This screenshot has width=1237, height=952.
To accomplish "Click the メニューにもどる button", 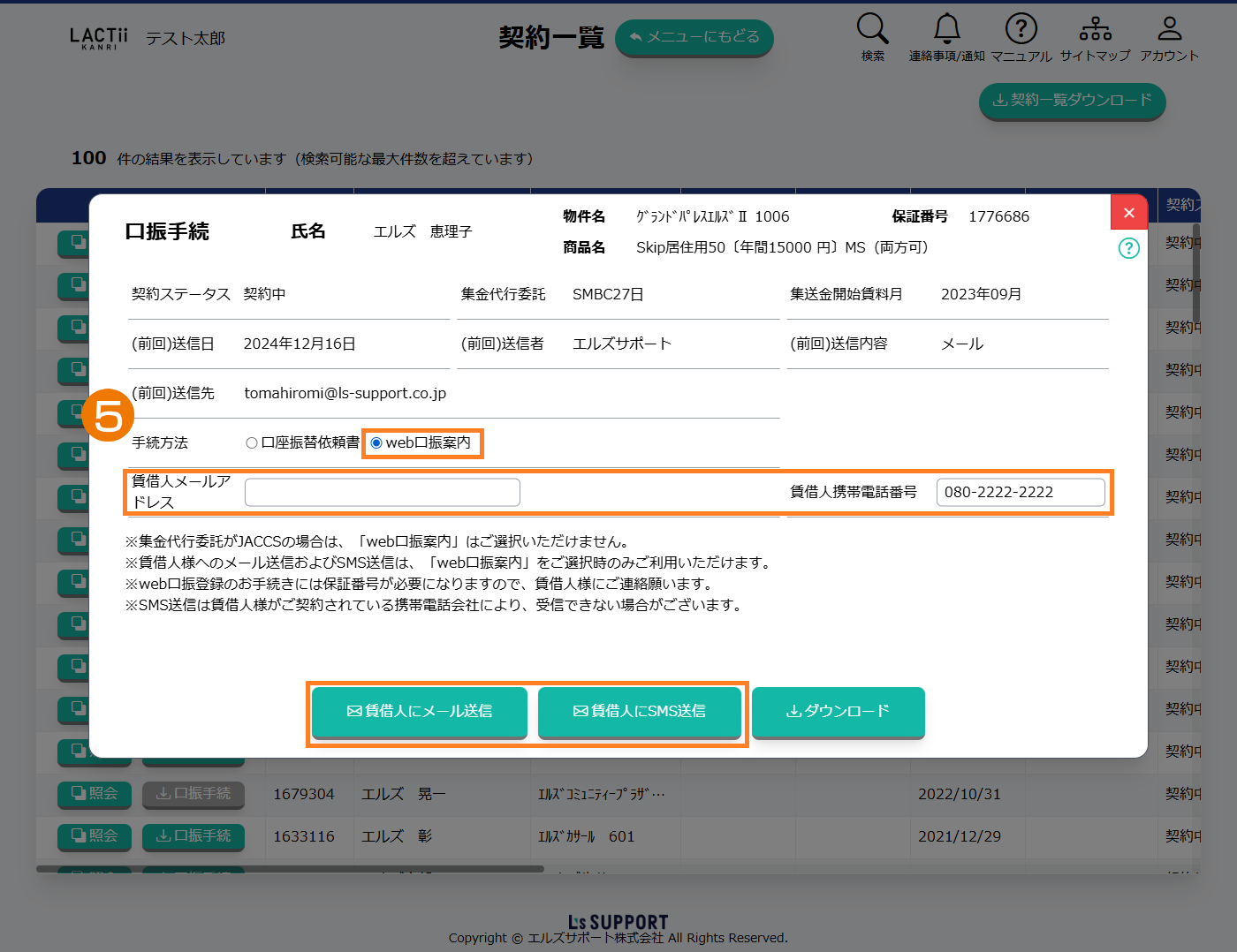I will coord(694,37).
